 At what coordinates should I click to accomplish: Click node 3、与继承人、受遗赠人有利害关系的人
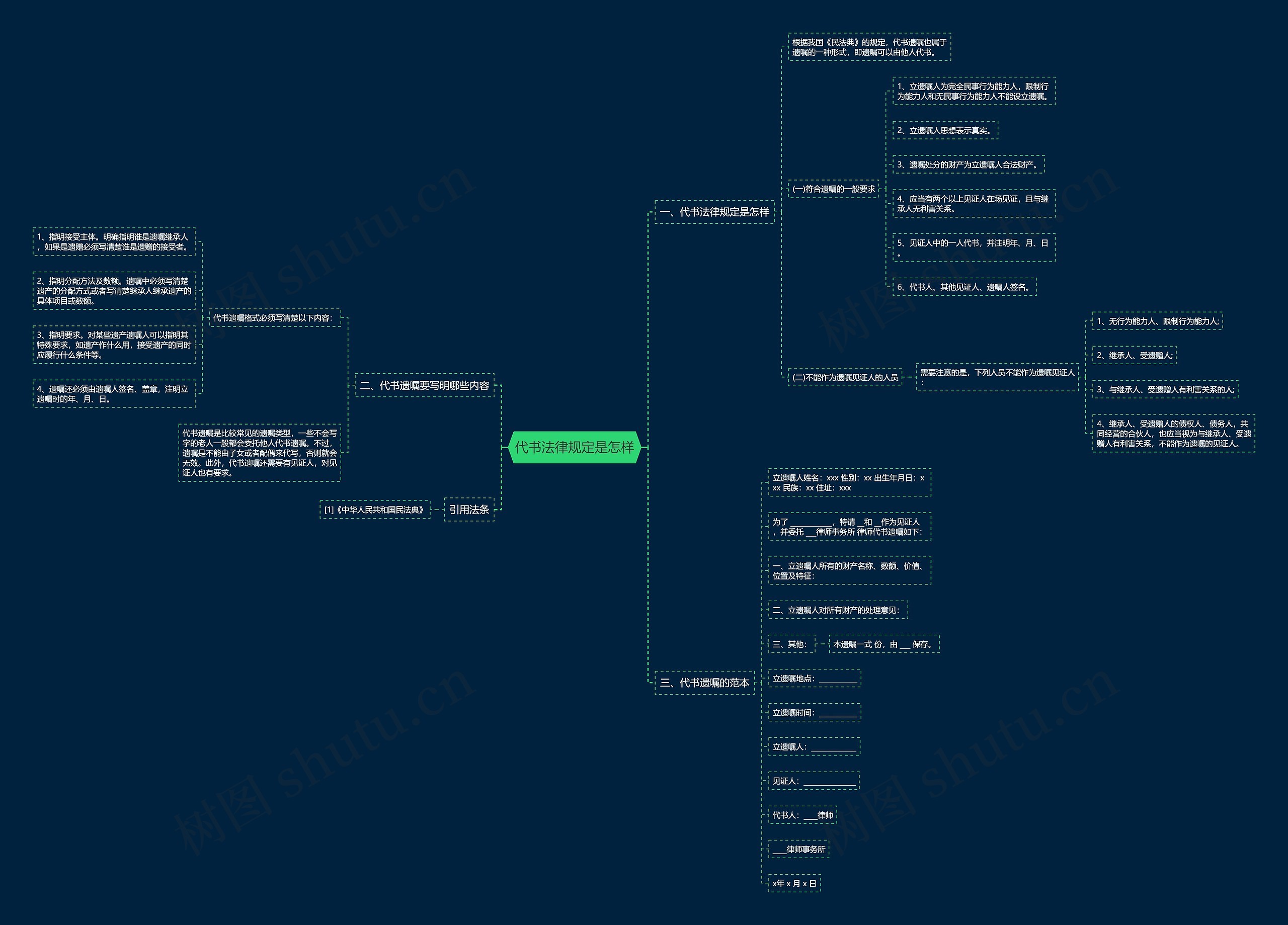[1165, 389]
